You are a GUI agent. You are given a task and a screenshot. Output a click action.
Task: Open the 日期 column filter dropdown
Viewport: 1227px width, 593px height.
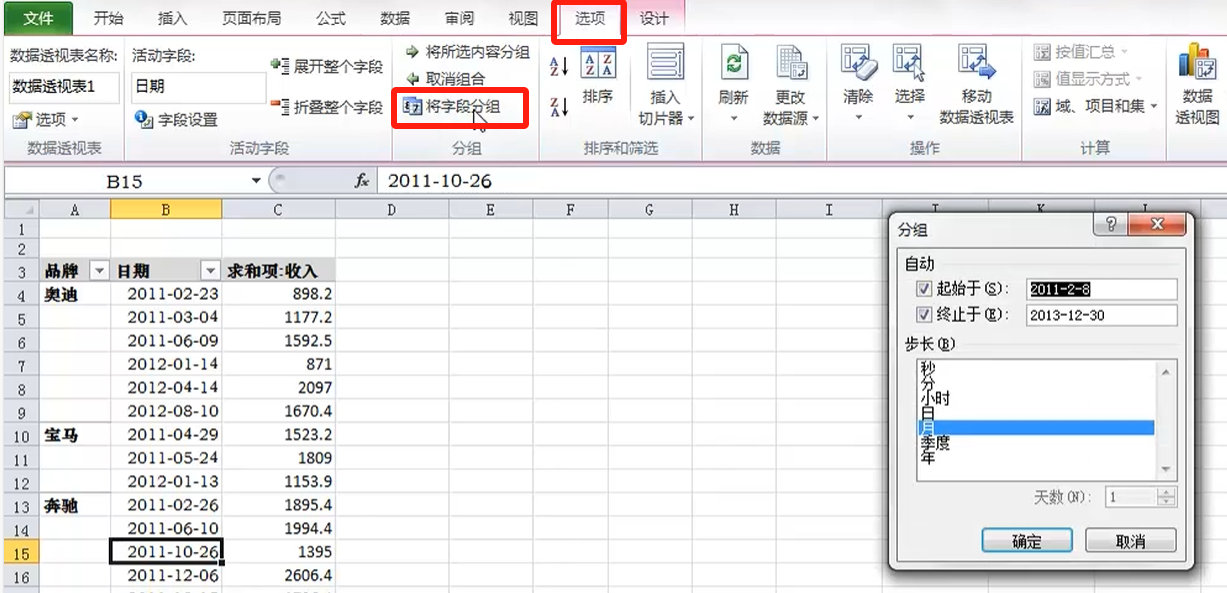pyautogui.click(x=210, y=271)
